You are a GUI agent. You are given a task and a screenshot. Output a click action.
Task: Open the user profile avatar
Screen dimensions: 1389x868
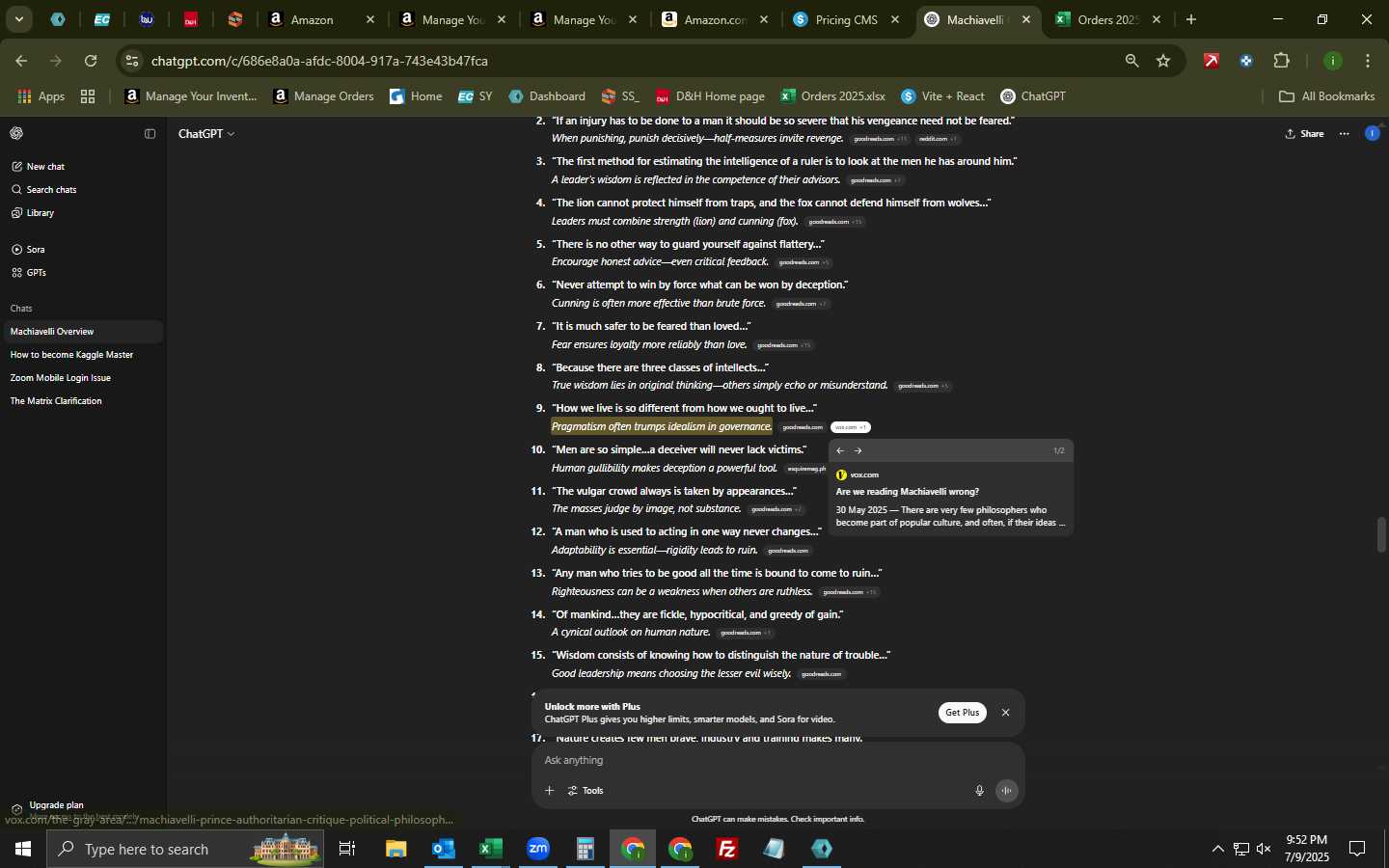(1372, 134)
